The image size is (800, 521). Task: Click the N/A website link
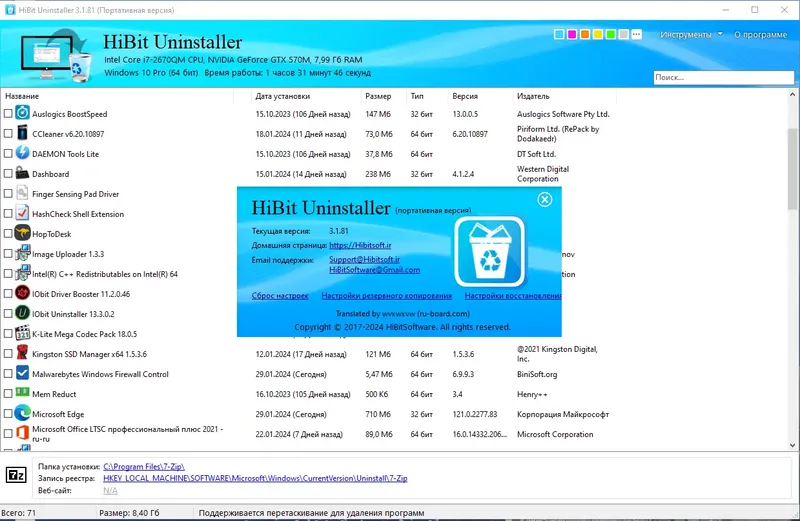[110, 490]
